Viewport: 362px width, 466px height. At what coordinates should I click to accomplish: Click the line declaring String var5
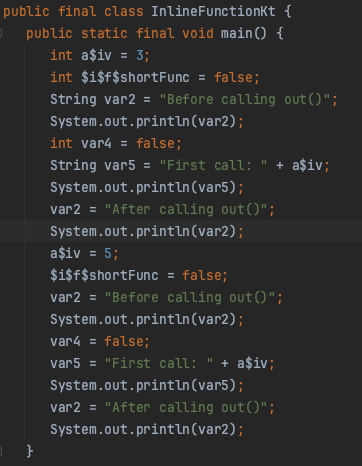(190, 165)
